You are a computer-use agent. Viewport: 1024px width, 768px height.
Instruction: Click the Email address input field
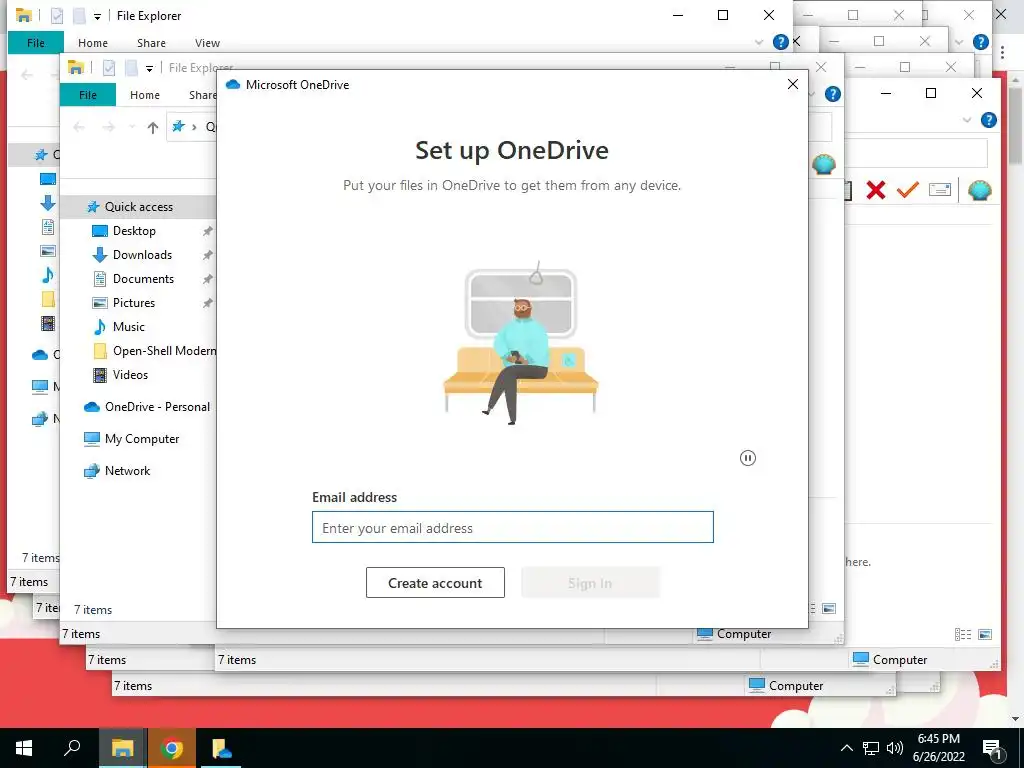tap(513, 527)
